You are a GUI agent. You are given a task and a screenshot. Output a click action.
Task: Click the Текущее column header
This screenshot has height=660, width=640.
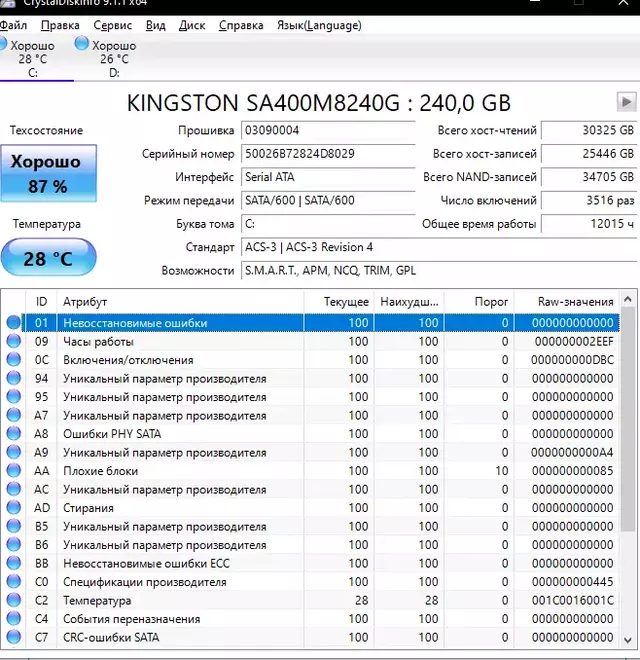(x=339, y=302)
